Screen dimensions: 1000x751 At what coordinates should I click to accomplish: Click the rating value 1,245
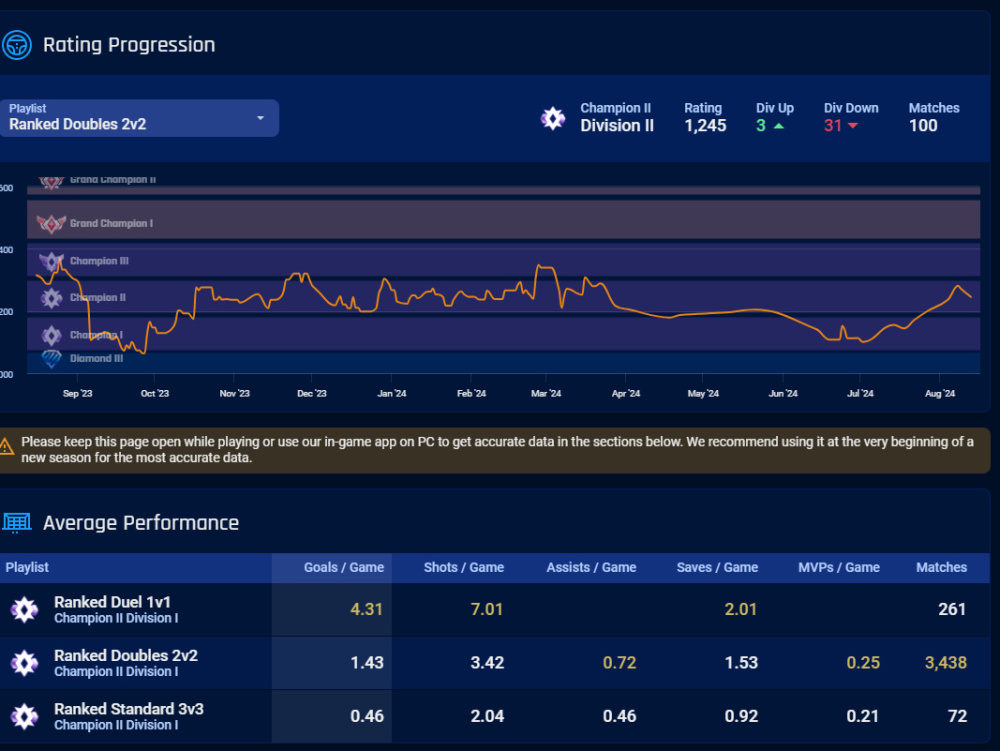click(x=705, y=126)
